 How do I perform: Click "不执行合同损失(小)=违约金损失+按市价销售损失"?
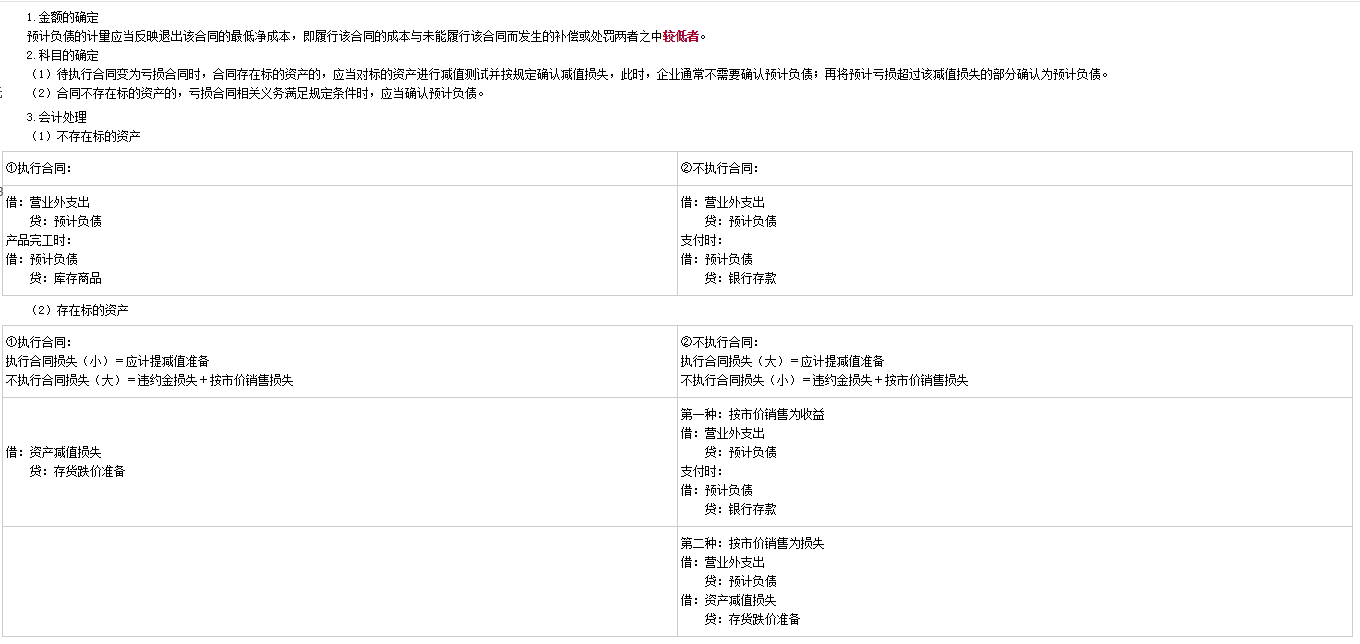point(824,380)
